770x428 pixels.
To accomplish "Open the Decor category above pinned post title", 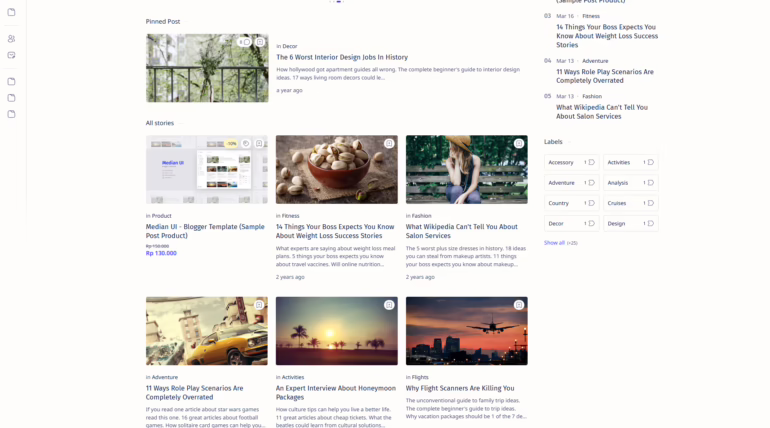I will pos(290,46).
